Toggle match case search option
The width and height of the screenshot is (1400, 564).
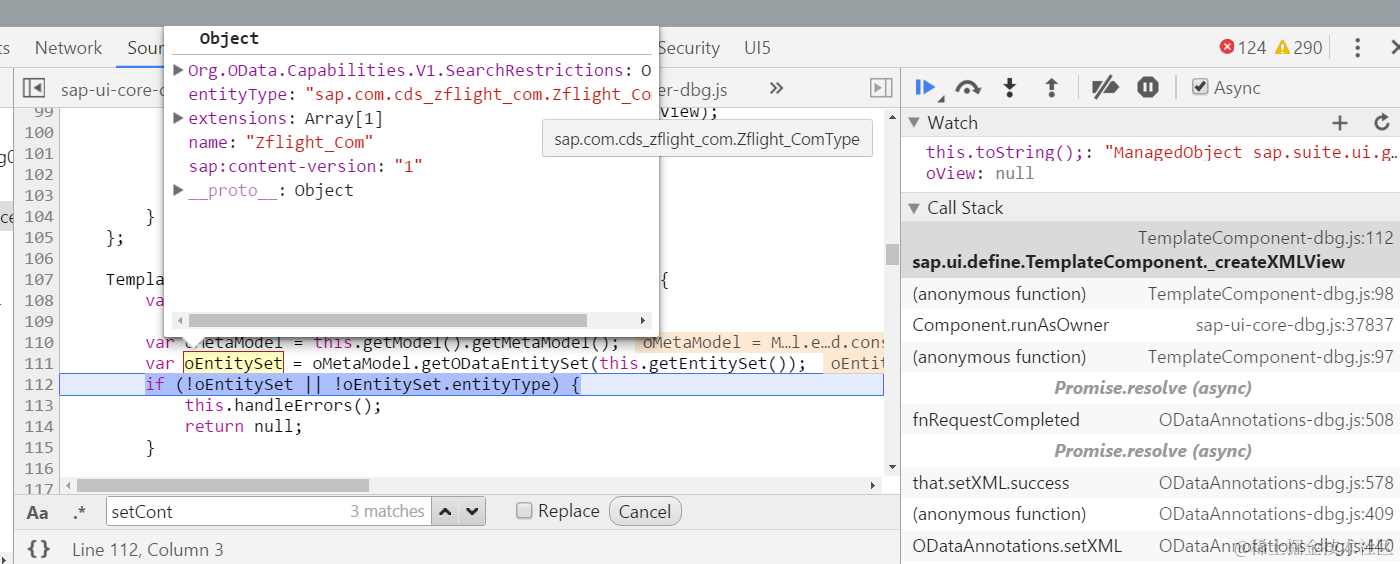(37, 512)
